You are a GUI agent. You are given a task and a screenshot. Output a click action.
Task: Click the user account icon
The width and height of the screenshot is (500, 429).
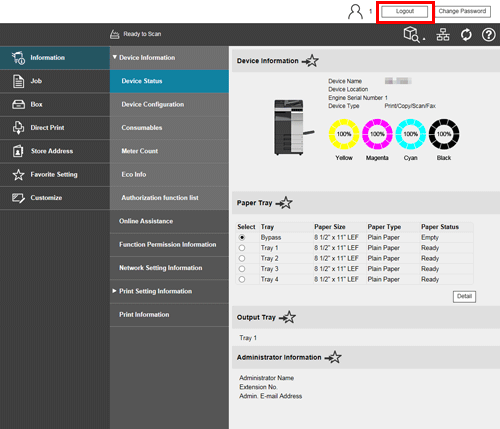click(355, 12)
